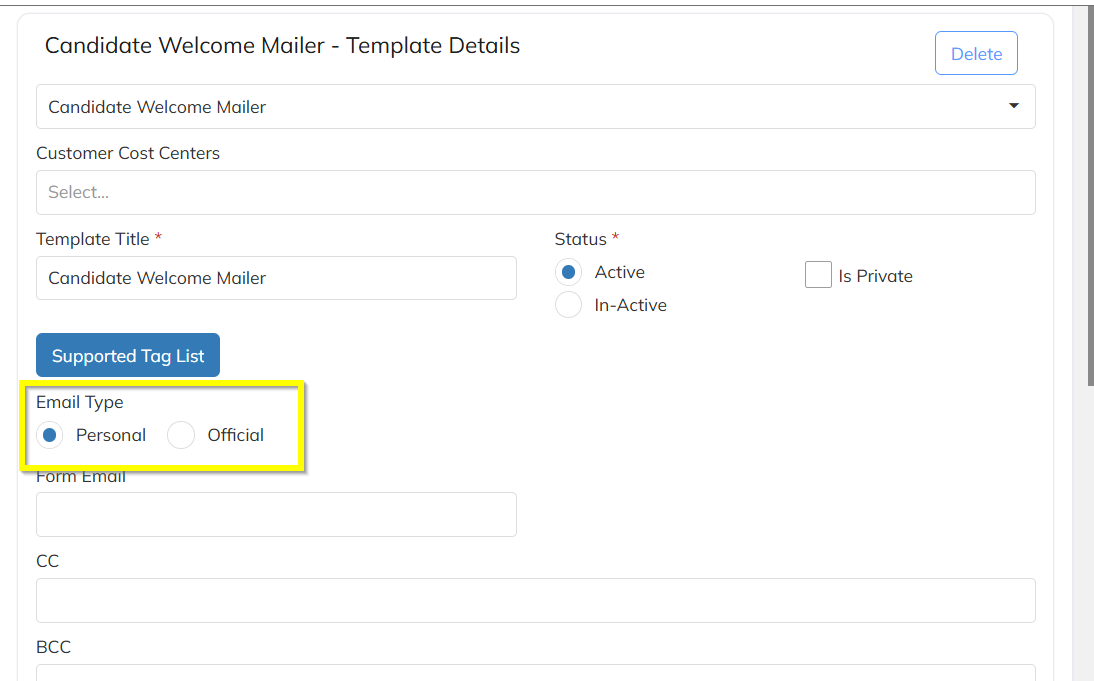Click the Official label text
Viewport: 1094px width, 681px height.
click(236, 435)
